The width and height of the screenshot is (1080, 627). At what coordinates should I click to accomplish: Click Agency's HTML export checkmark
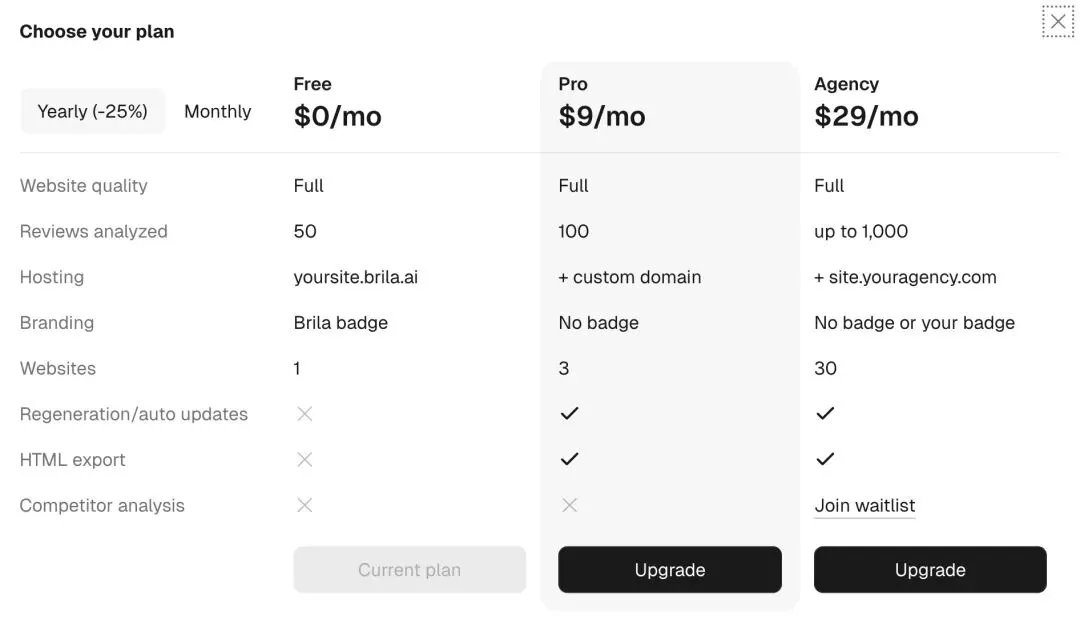click(x=825, y=459)
